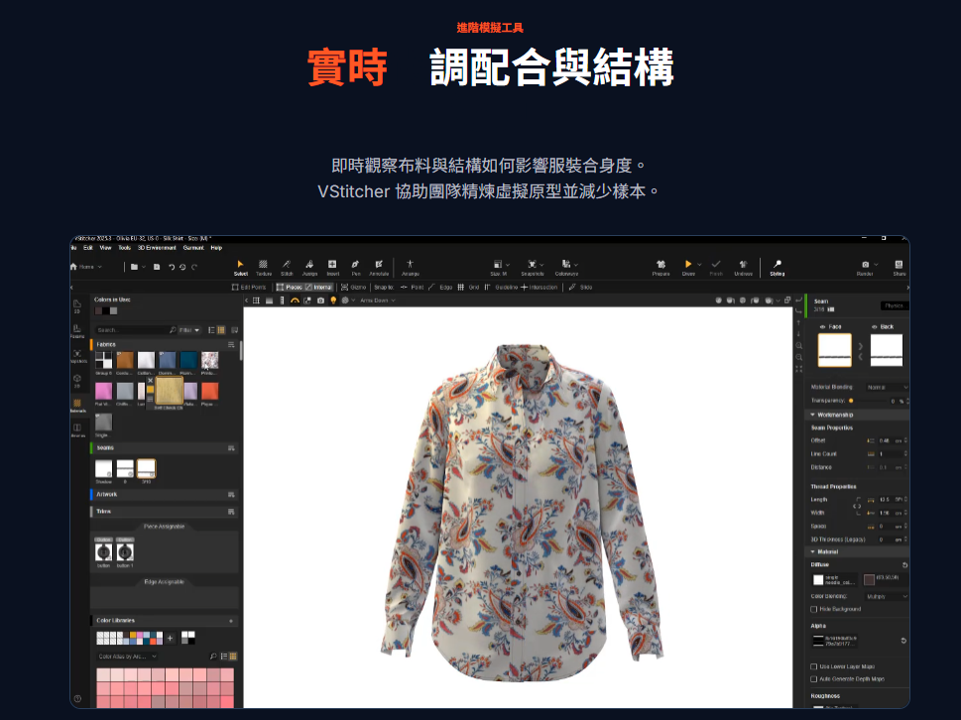The width and height of the screenshot is (961, 720).
Task: Click the Pieces mode button
Action: coord(290,287)
